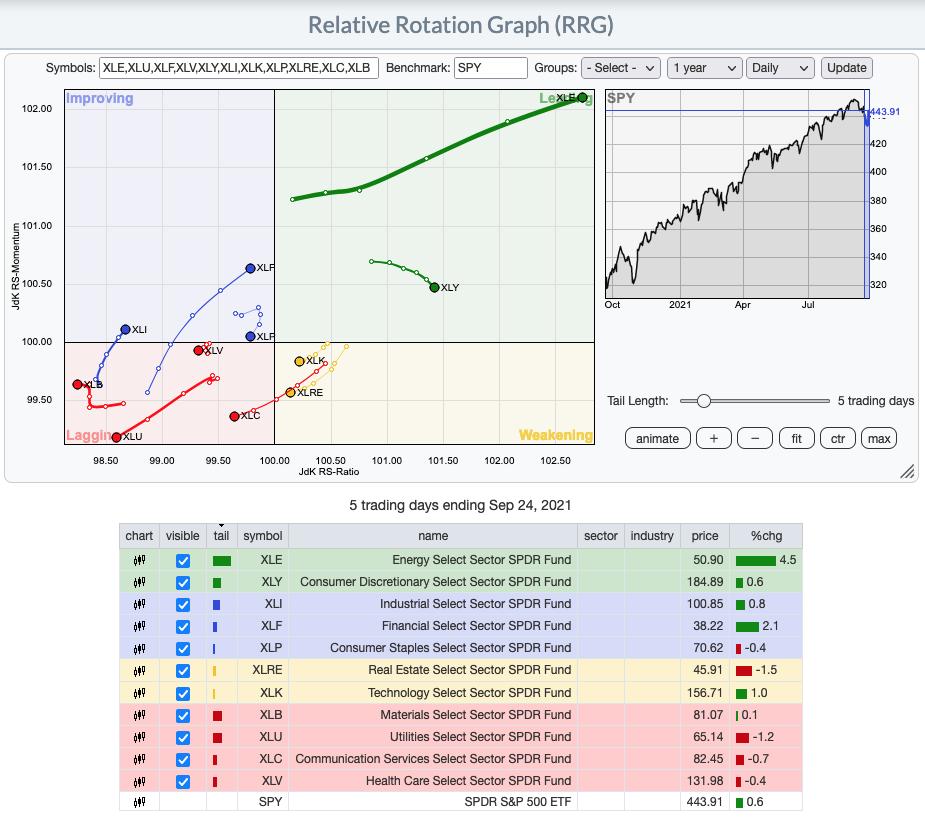
Task: Toggle visibility checkbox for XLV
Action: 183,781
